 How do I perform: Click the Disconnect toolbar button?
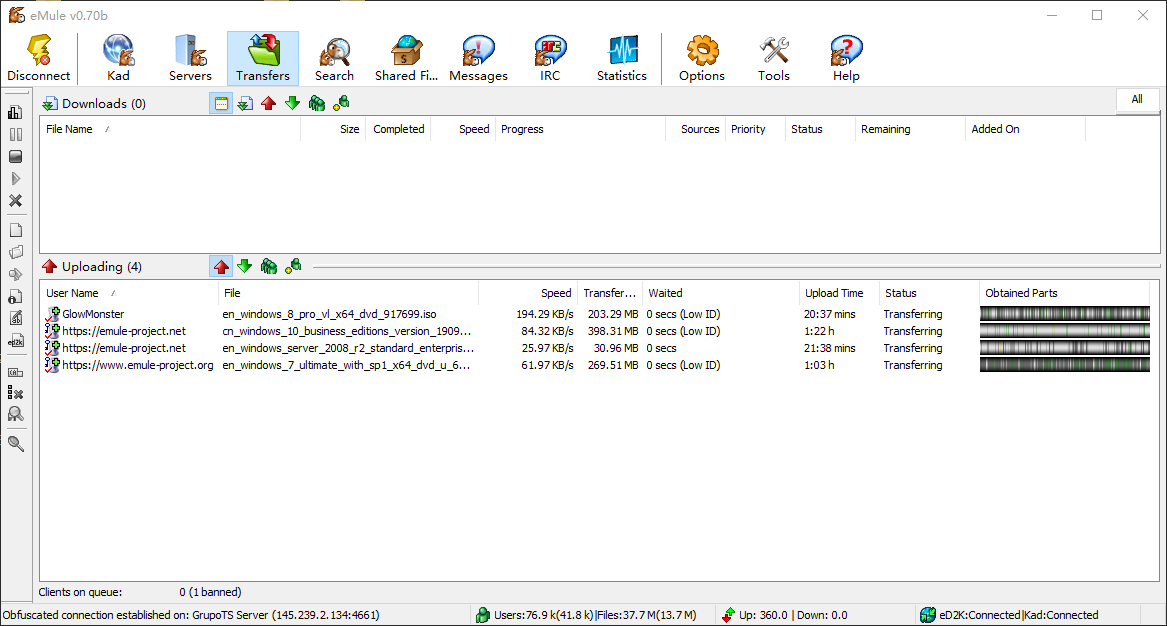click(39, 58)
